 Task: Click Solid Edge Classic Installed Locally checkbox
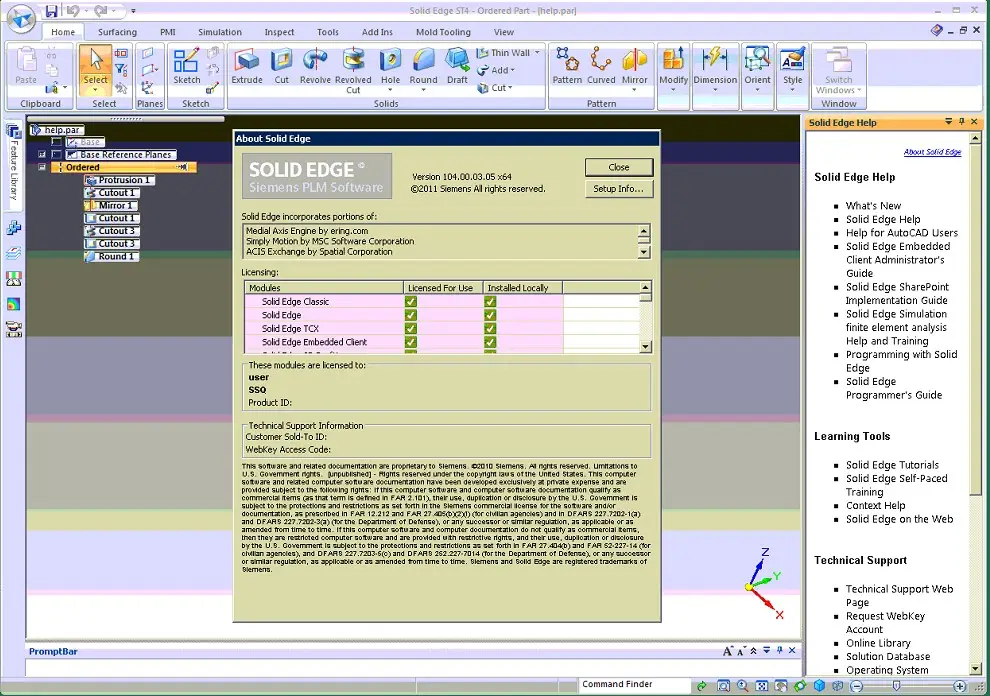coord(490,301)
